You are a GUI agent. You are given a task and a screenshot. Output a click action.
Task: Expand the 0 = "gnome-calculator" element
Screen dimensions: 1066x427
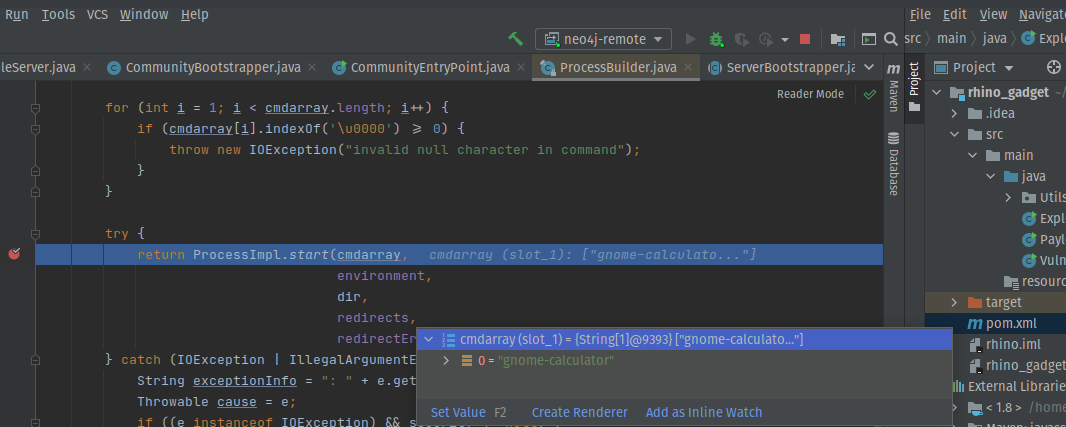point(446,360)
